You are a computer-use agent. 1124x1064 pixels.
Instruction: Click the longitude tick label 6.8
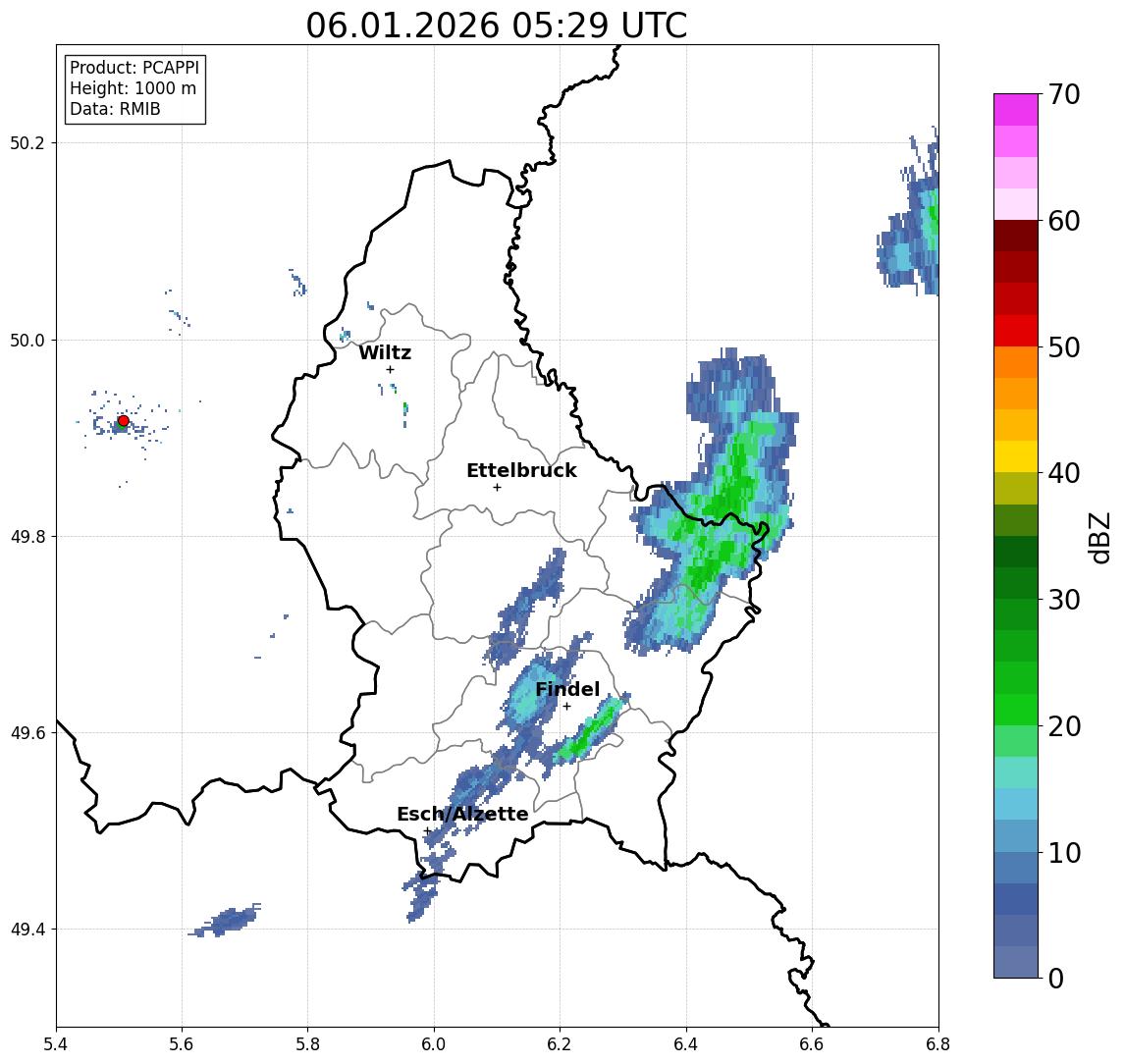[x=937, y=1044]
